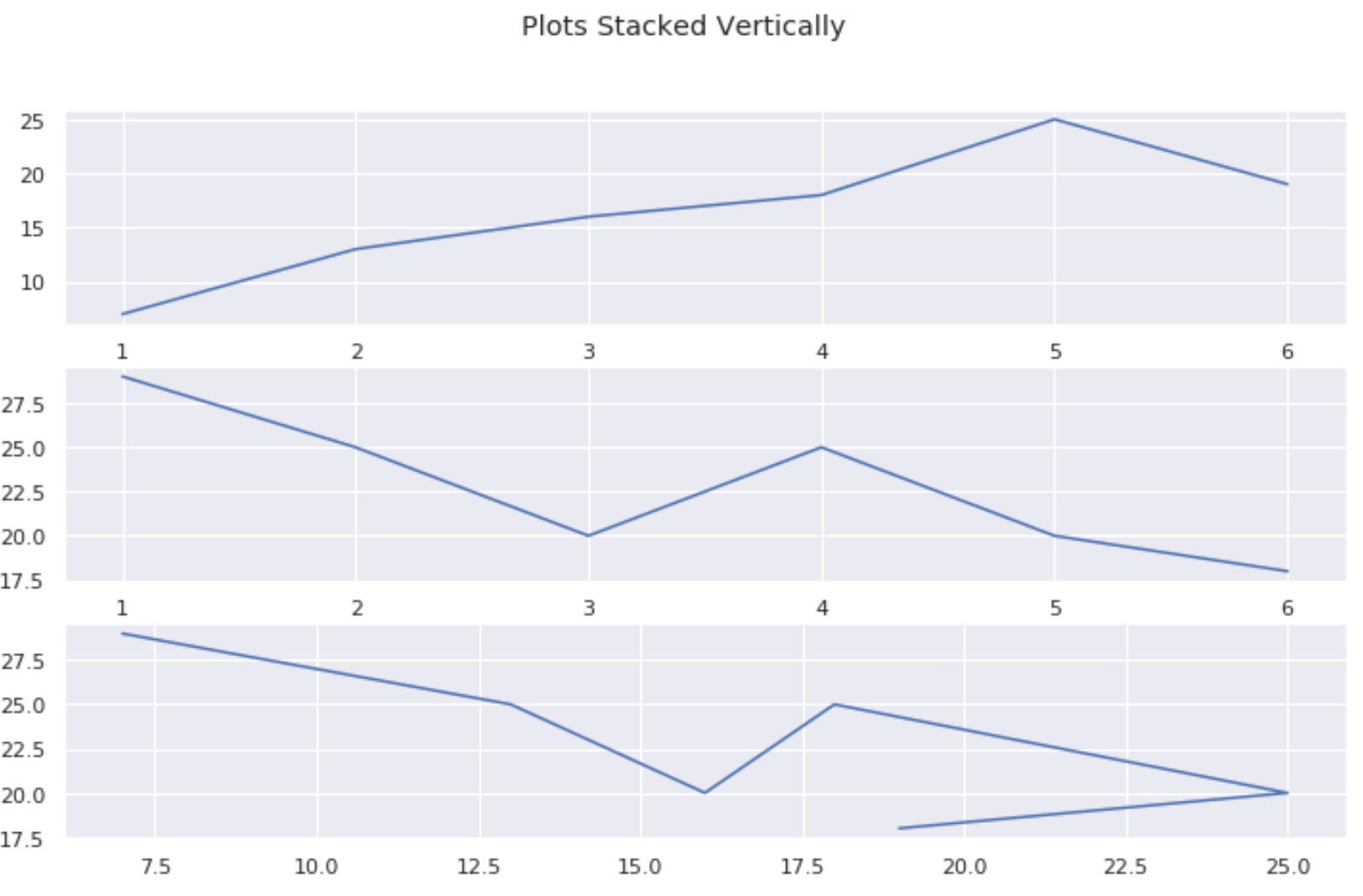This screenshot has width=1363, height=896.
Task: Click the 'Plots Stacked Vertically' title
Action: tap(682, 26)
